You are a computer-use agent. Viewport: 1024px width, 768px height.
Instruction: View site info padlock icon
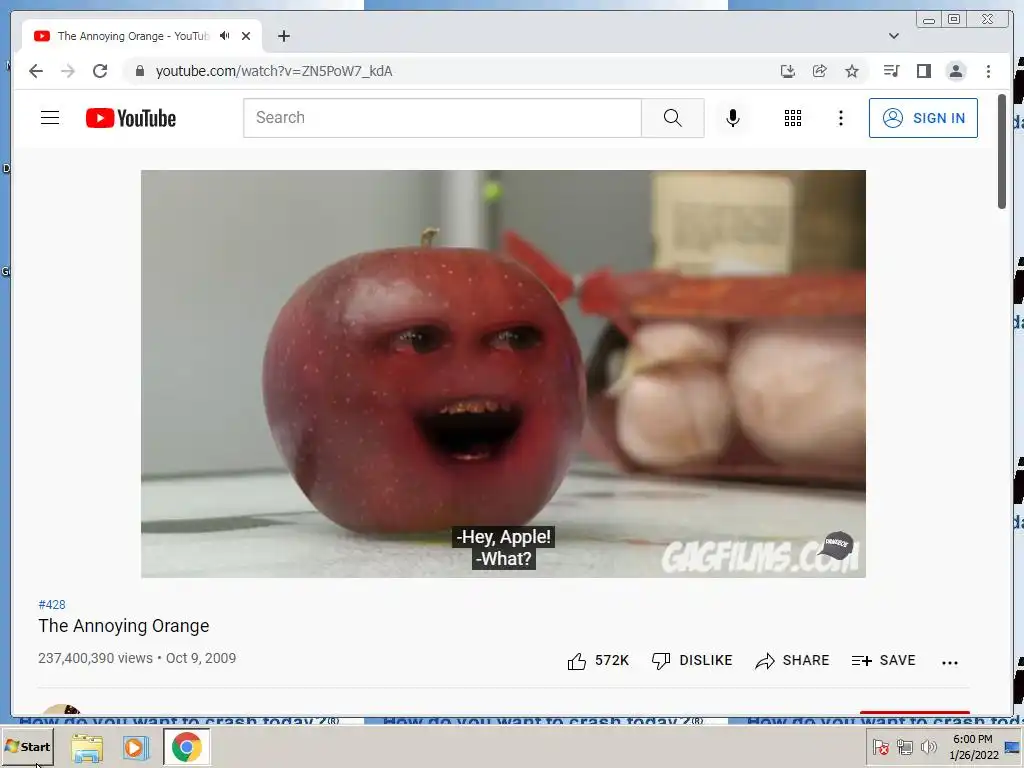tap(139, 71)
